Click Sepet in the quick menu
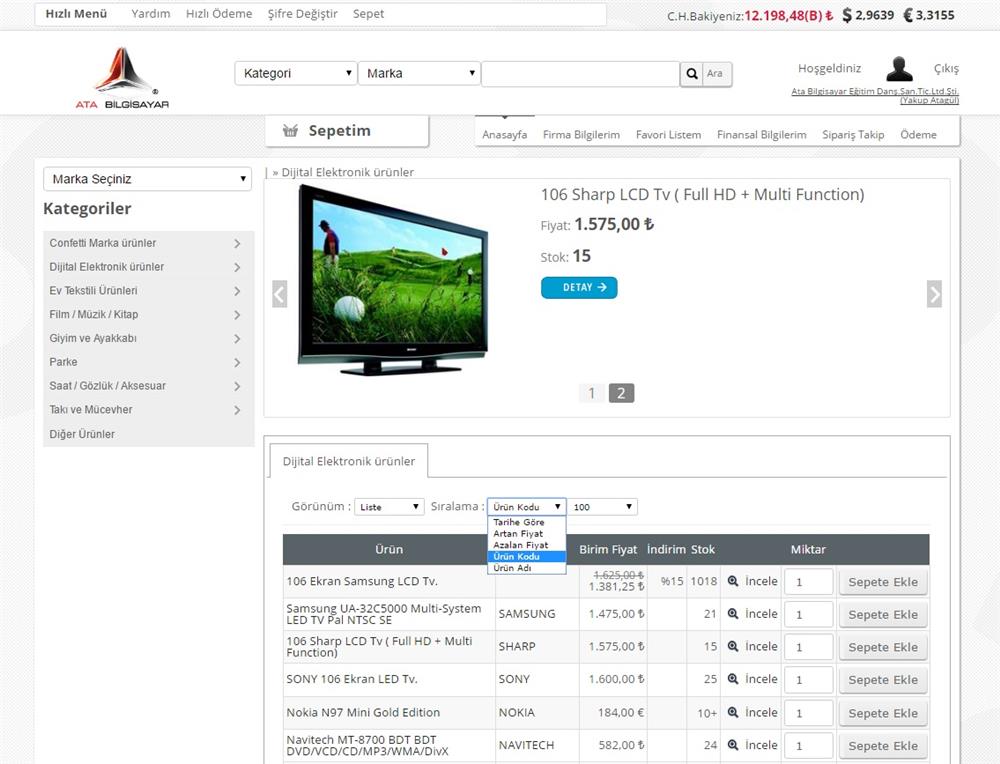Screen dimensions: 1000x764 (x=369, y=13)
